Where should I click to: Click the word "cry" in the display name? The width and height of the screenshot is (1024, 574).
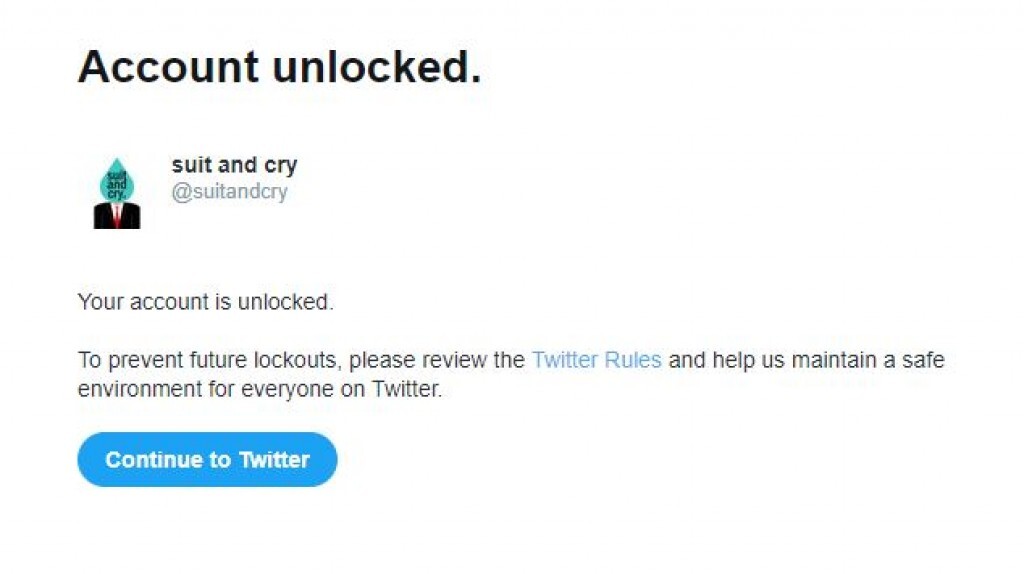(281, 165)
